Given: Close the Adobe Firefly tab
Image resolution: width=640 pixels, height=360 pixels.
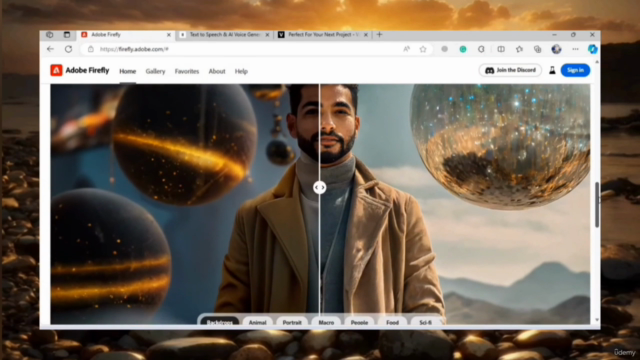Looking at the screenshot, I should point(169,35).
